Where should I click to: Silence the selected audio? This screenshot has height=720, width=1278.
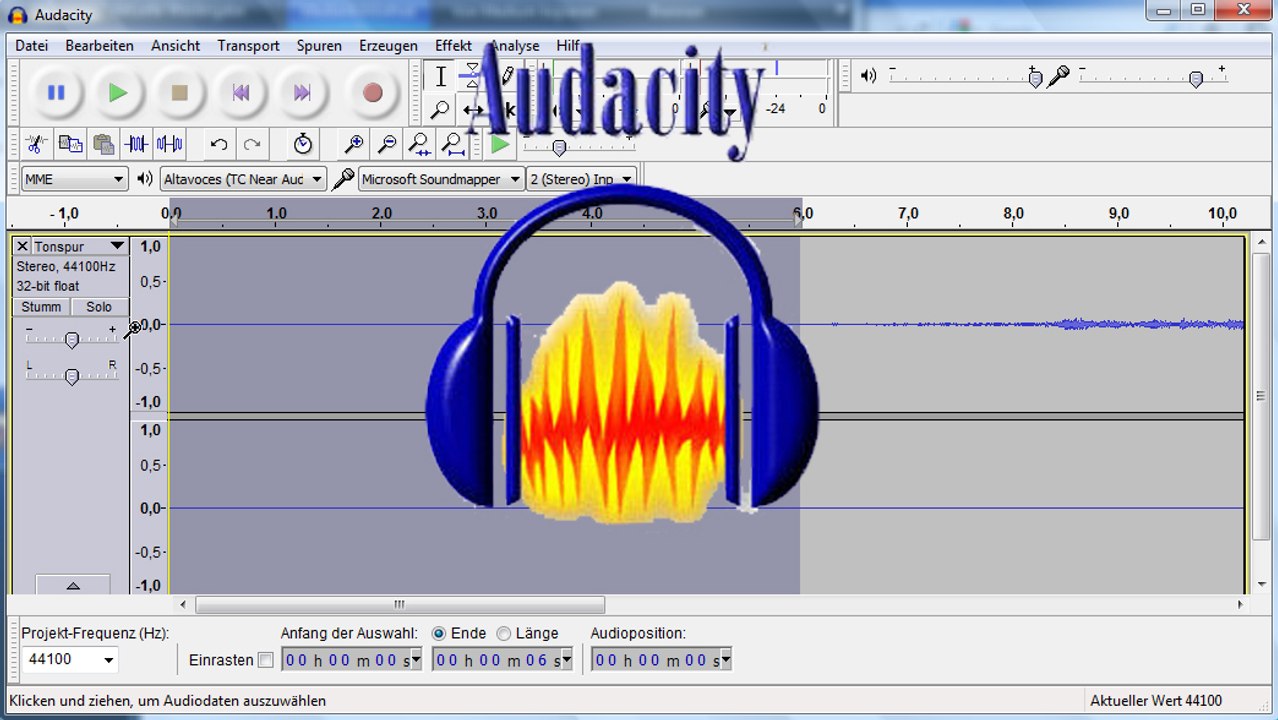tap(169, 144)
